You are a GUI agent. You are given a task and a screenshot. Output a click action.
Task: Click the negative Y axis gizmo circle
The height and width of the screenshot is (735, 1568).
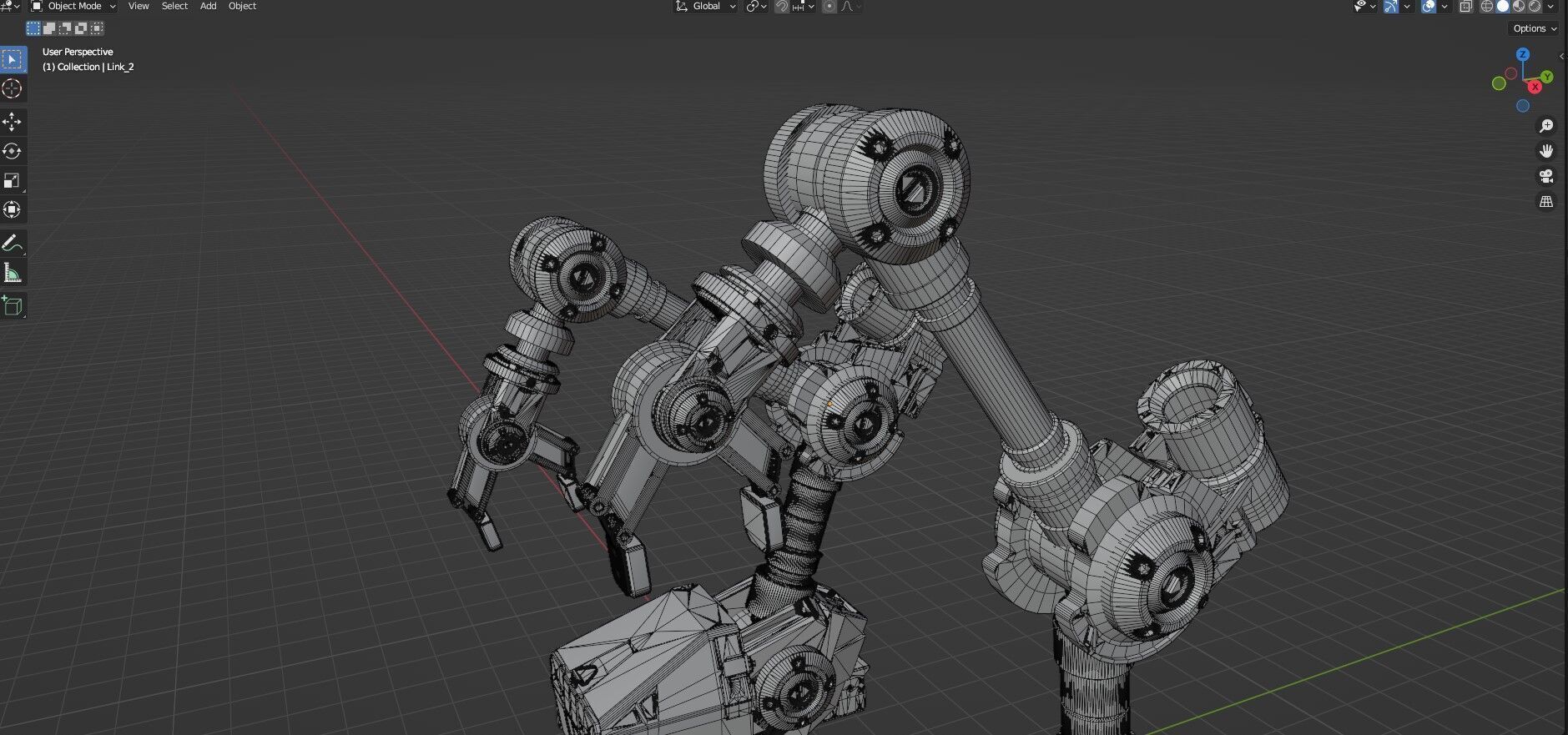click(1499, 83)
